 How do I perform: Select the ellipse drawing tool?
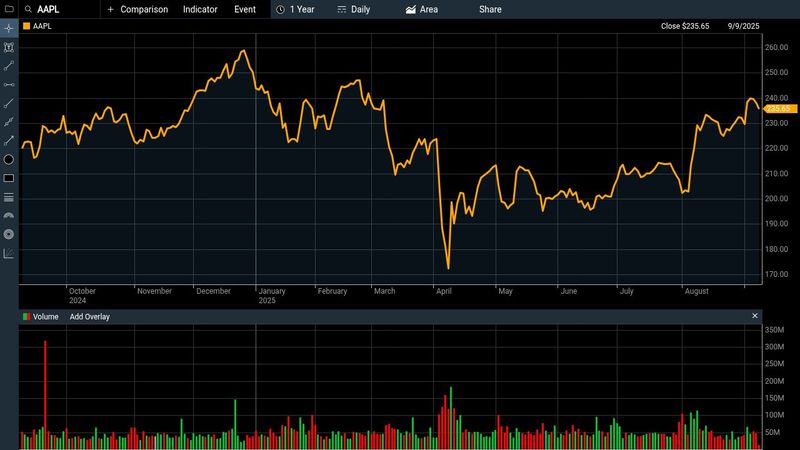pos(9,159)
